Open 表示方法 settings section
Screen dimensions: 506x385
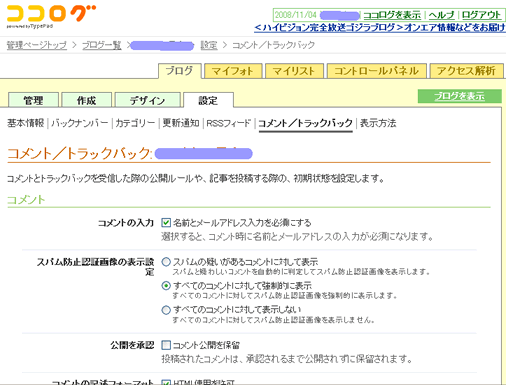(x=378, y=123)
